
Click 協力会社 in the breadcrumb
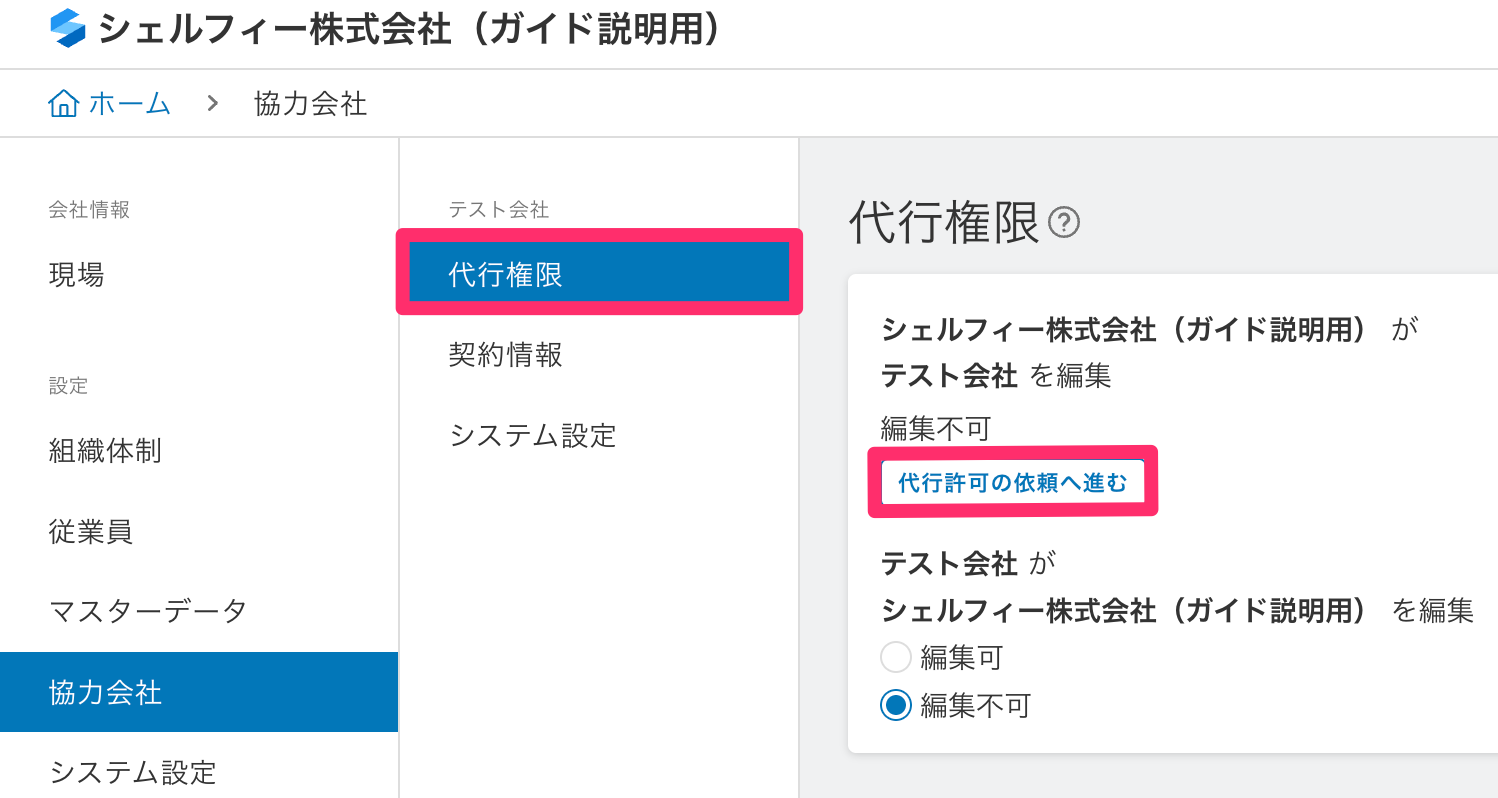click(x=311, y=103)
